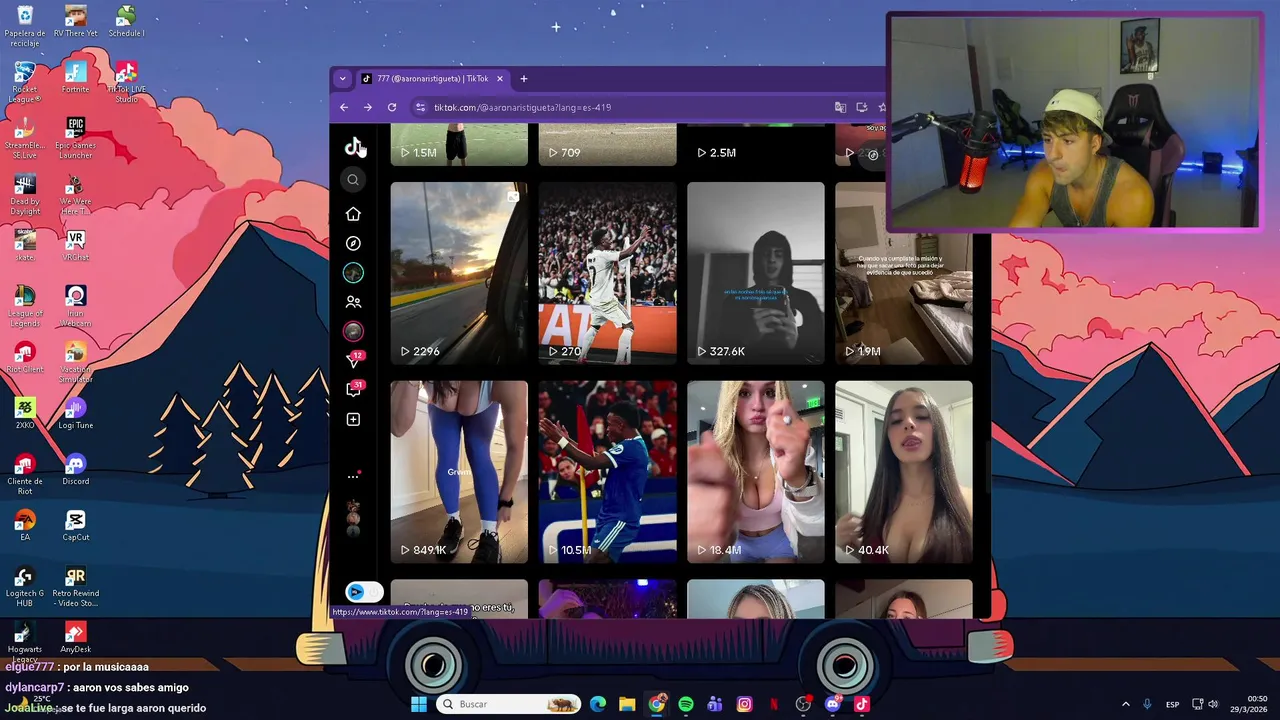
Task: Select the Logitech G HUB desktop shortcut
Action: tap(25, 587)
